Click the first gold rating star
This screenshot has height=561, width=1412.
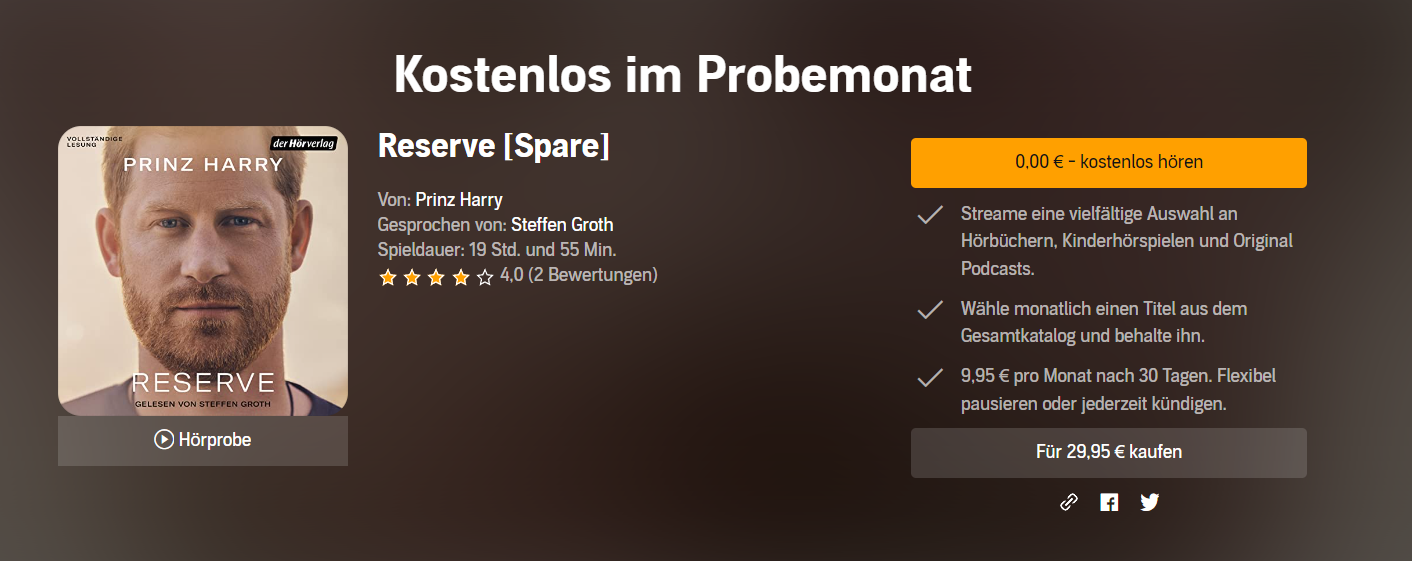pyautogui.click(x=388, y=277)
